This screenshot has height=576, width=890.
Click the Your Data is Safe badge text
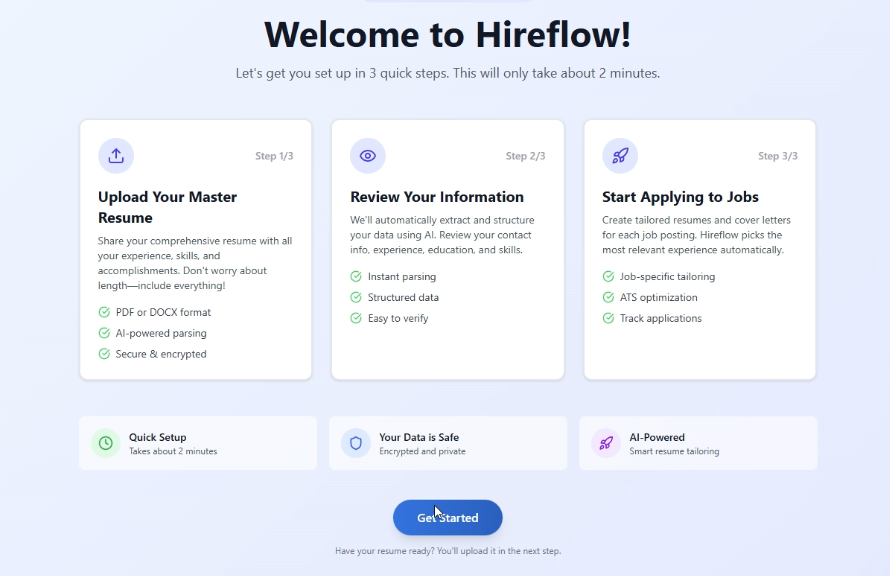point(419,437)
